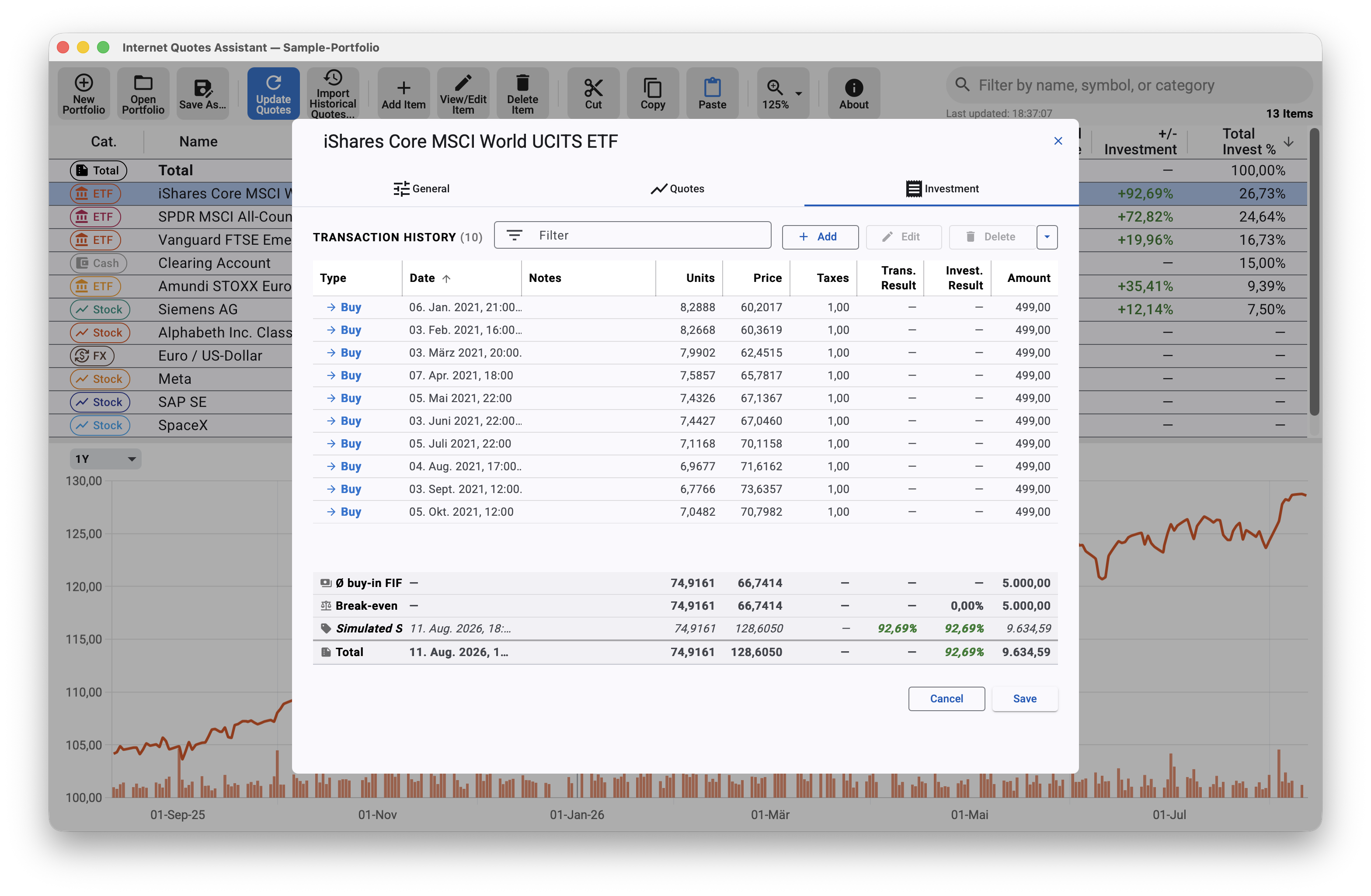1371x896 pixels.
Task: Click the Delete transaction button
Action: [992, 236]
